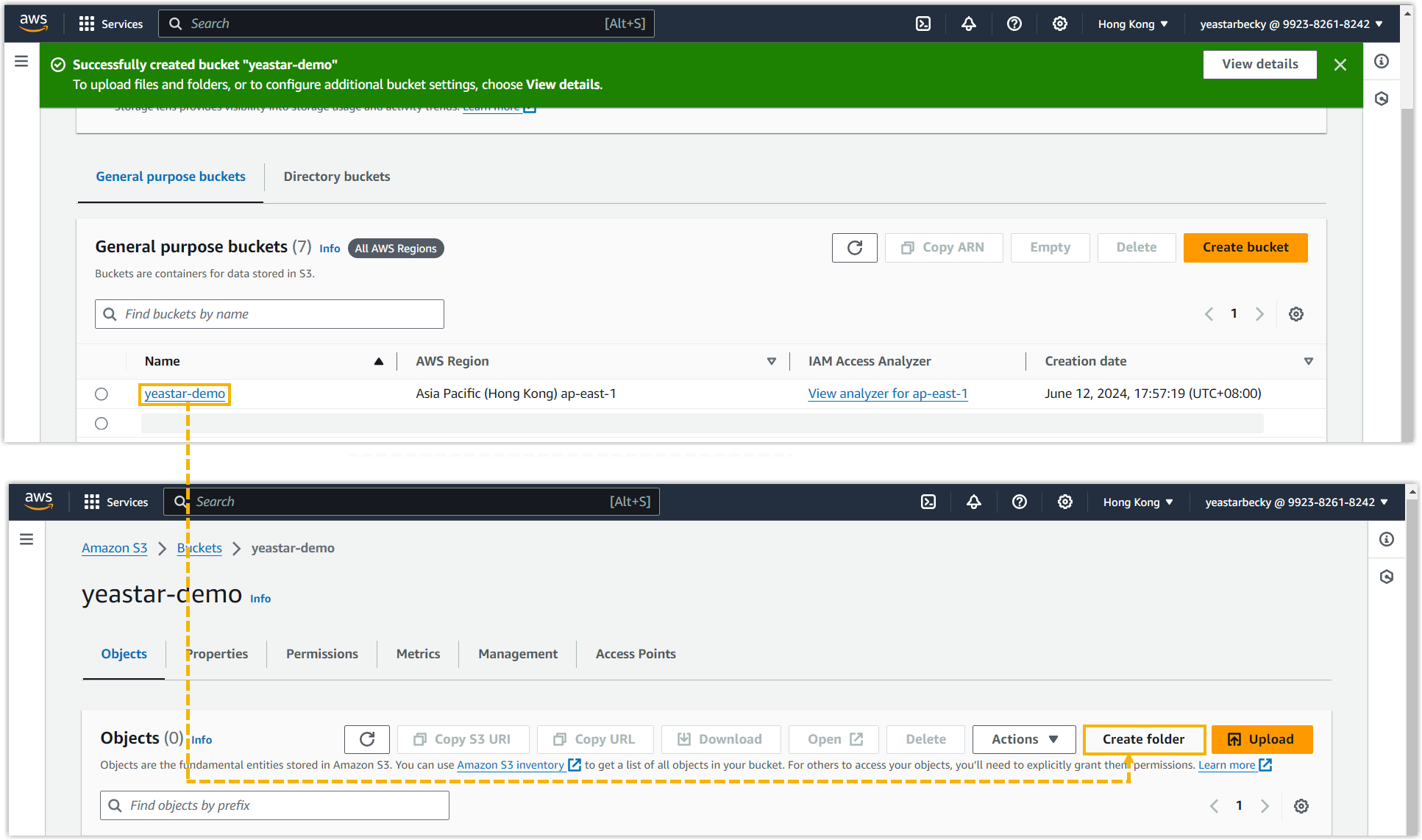Screen dimensions: 1422x840
Task: Click the Find buckets by name field
Action: (269, 314)
